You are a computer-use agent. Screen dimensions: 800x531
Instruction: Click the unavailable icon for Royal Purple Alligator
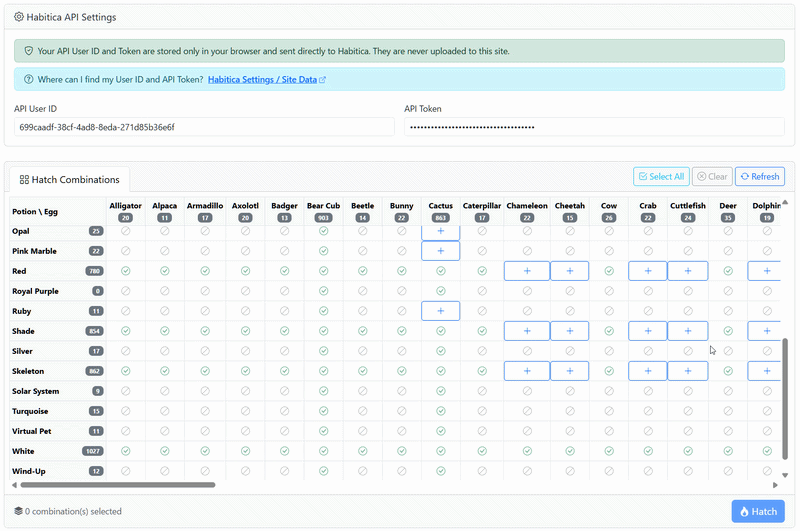click(126, 291)
